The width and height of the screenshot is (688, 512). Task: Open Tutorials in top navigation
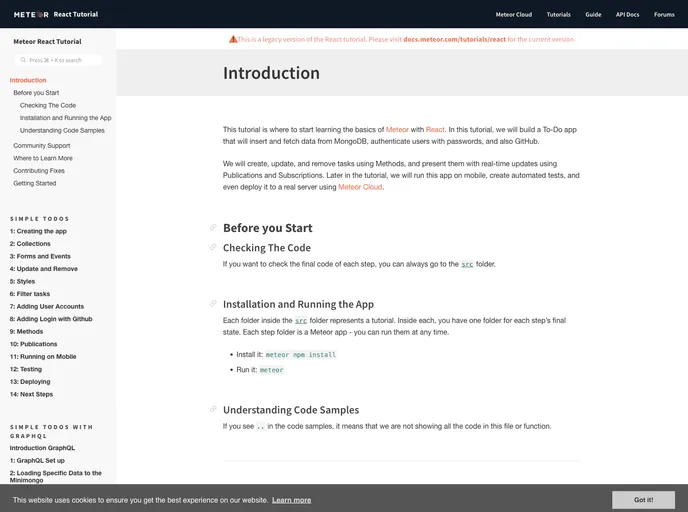[559, 14]
